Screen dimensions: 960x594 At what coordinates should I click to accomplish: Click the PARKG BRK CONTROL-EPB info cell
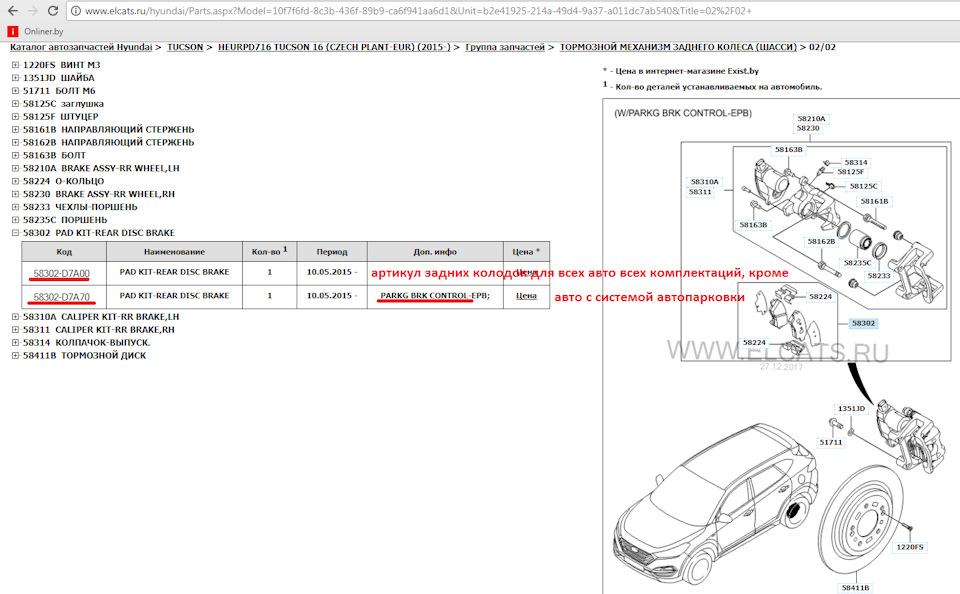click(435, 296)
